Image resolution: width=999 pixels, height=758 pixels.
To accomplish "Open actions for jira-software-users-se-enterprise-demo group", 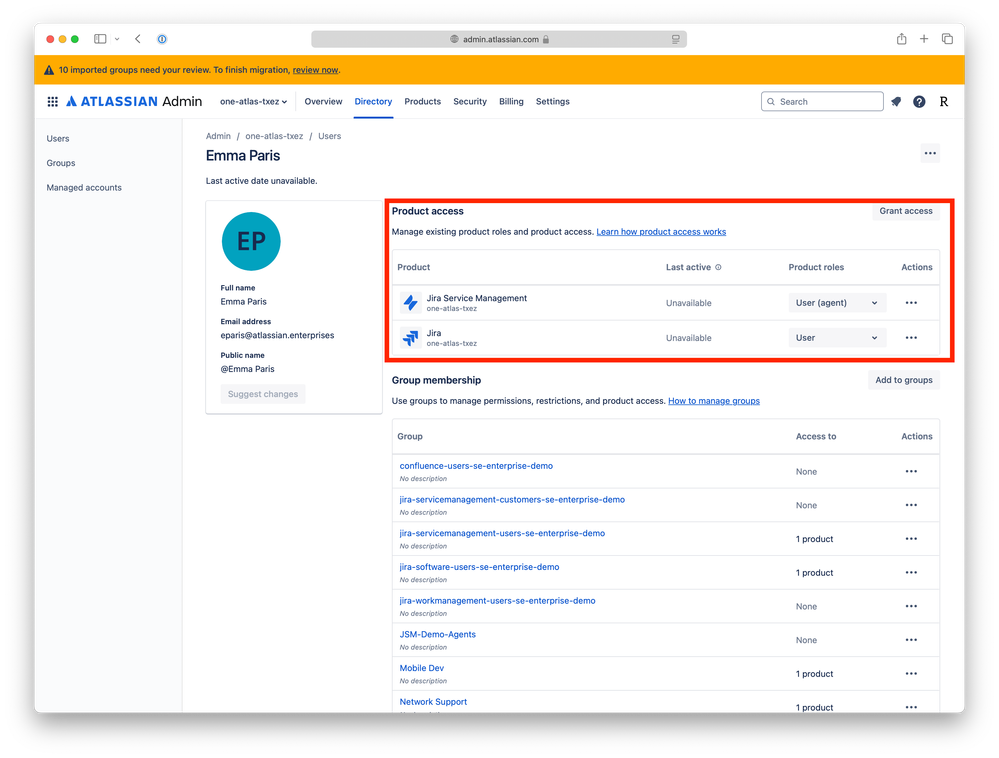I will coord(911,573).
